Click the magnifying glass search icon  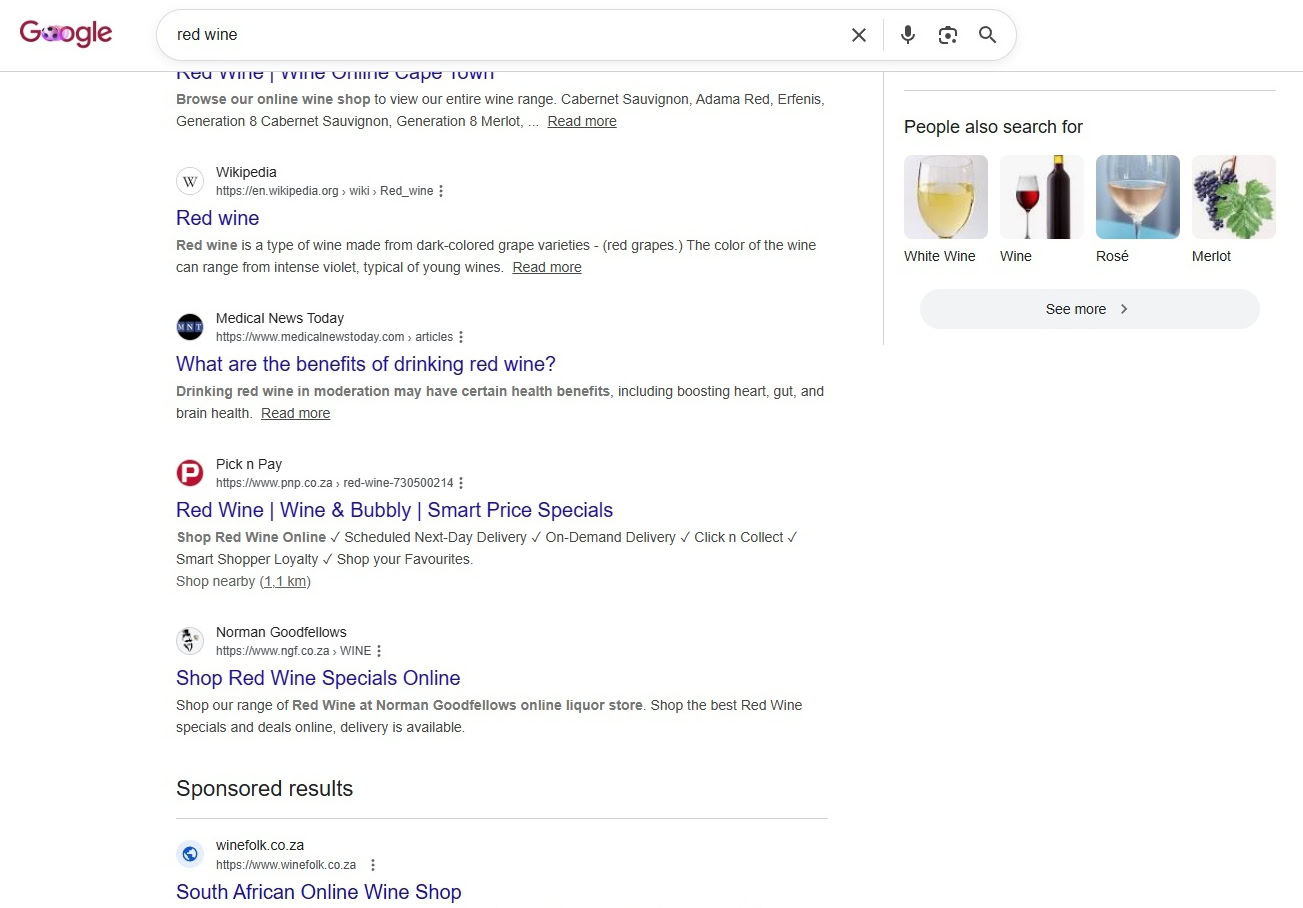[x=988, y=35]
